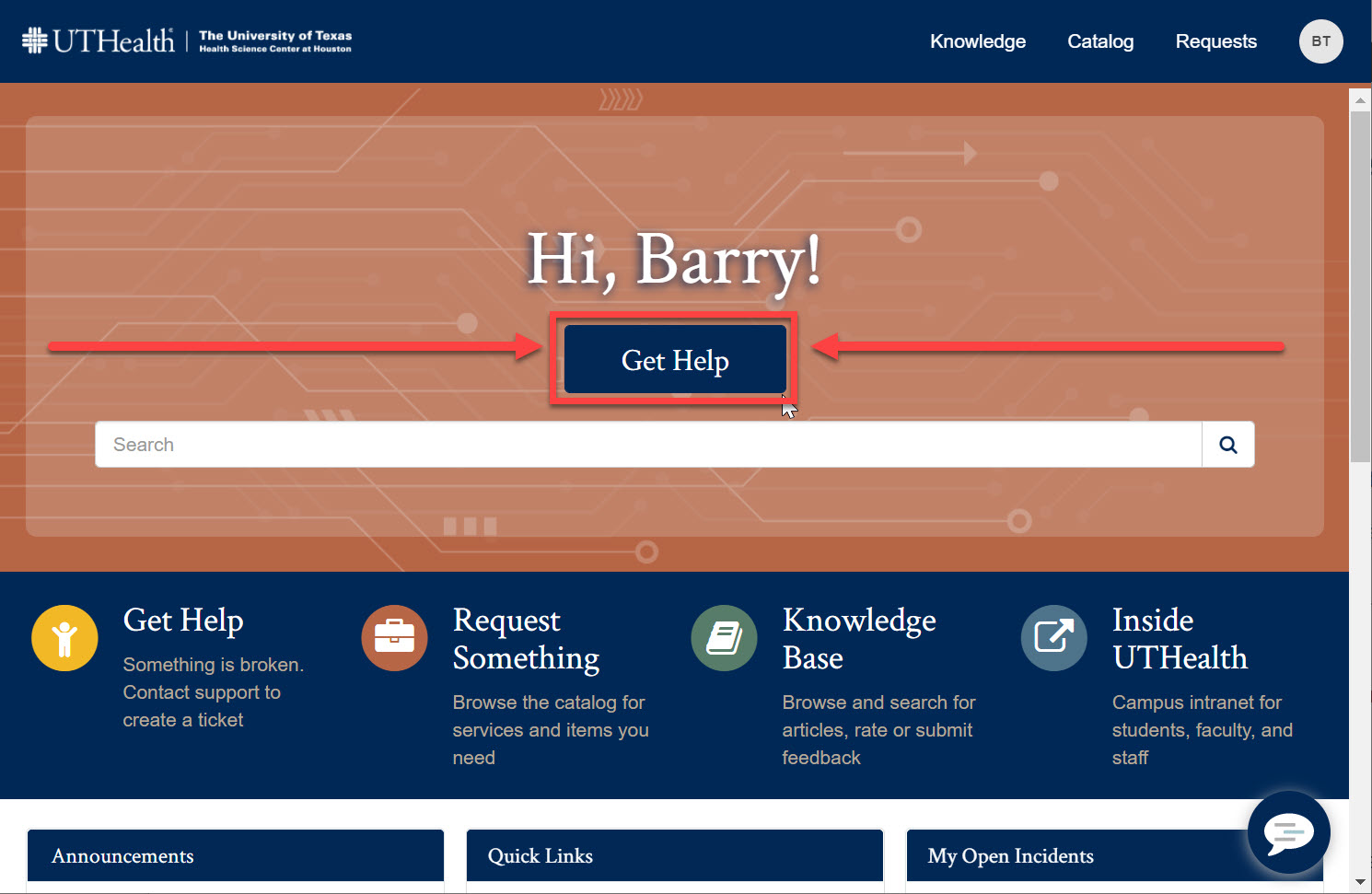The image size is (1372, 894).
Task: Click the Inside UTHealth external link icon
Action: [x=1053, y=638]
